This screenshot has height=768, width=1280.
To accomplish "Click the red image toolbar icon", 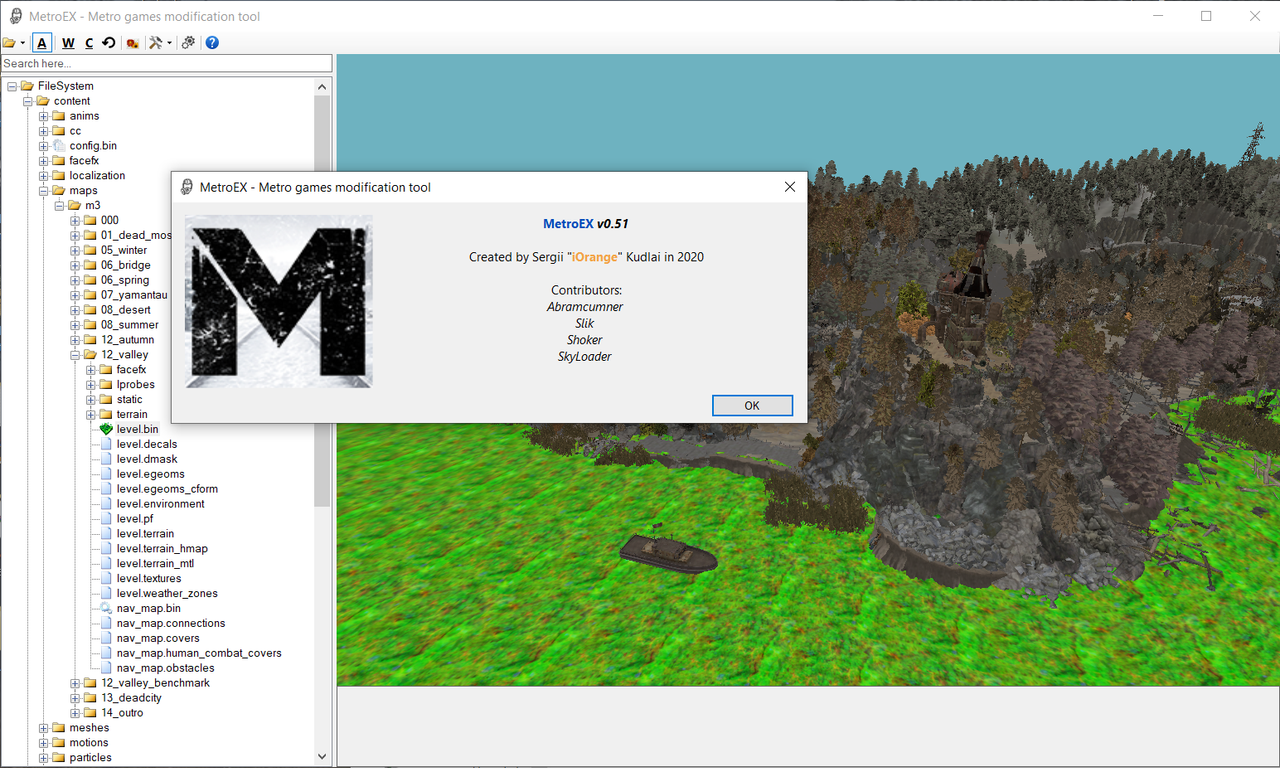I will (132, 43).
